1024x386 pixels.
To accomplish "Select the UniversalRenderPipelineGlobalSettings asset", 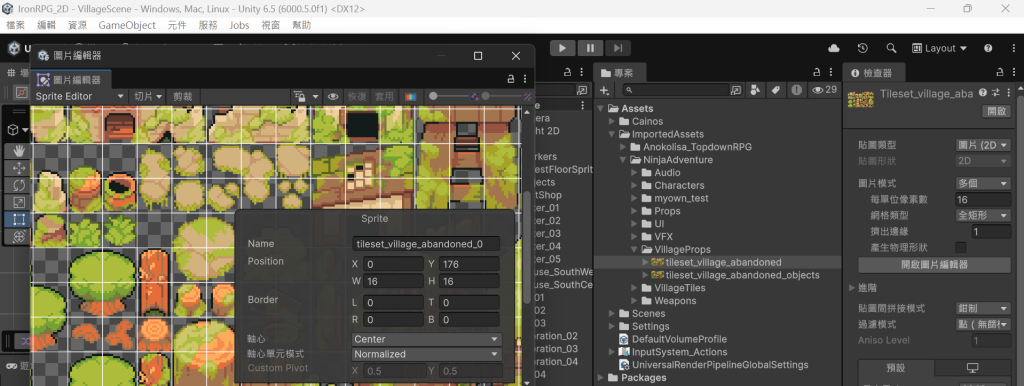I will point(720,364).
